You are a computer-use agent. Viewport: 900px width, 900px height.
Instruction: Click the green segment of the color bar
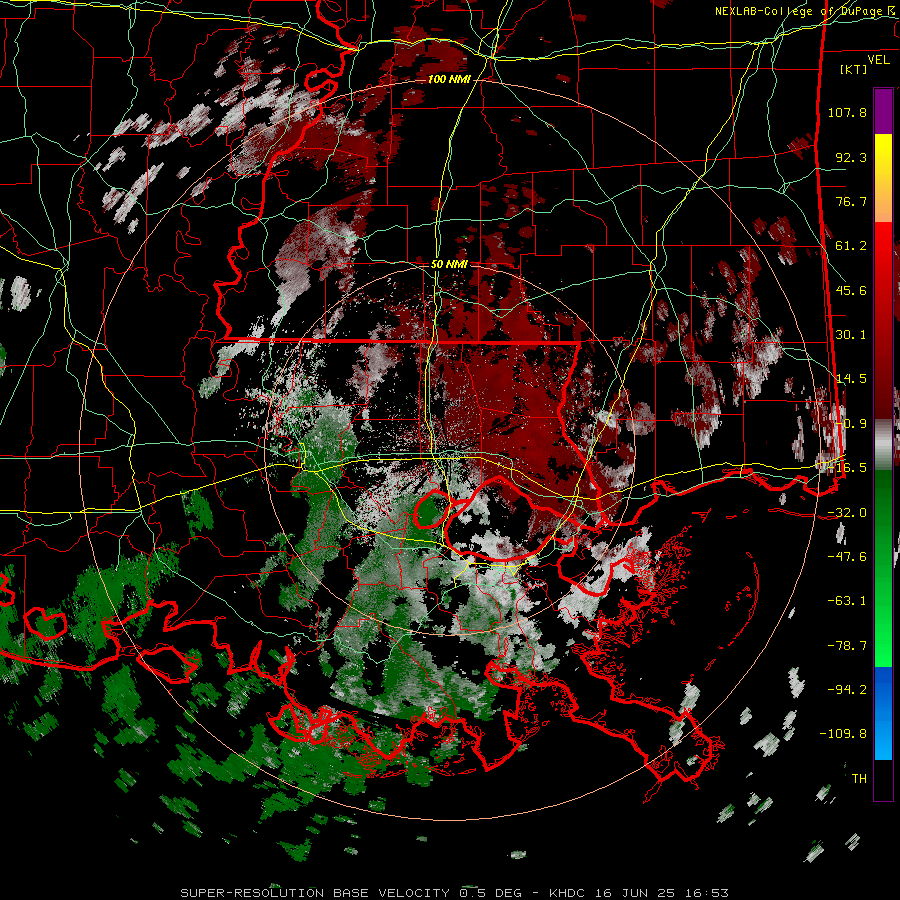point(883,568)
